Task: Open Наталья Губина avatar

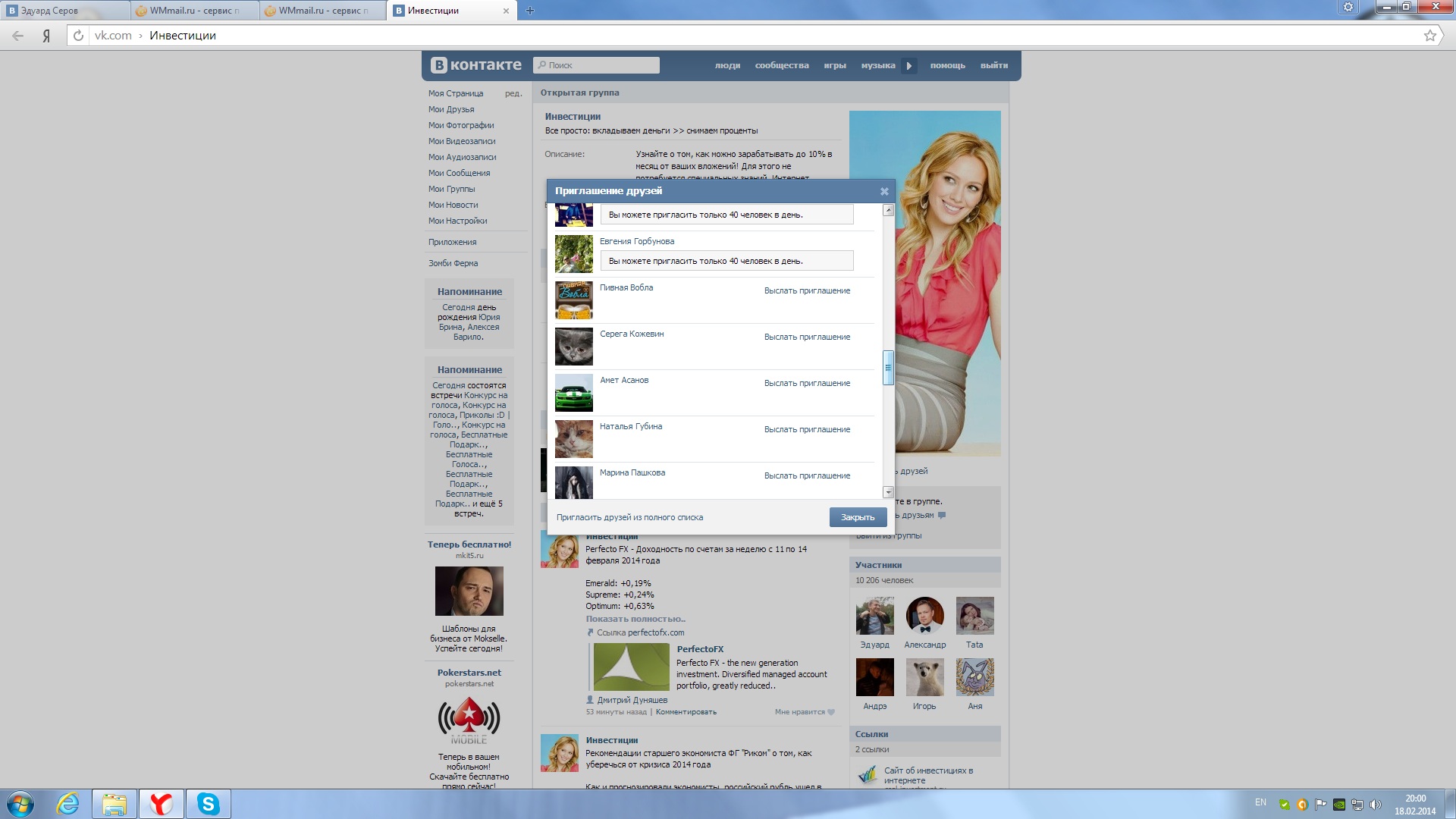Action: click(x=574, y=439)
